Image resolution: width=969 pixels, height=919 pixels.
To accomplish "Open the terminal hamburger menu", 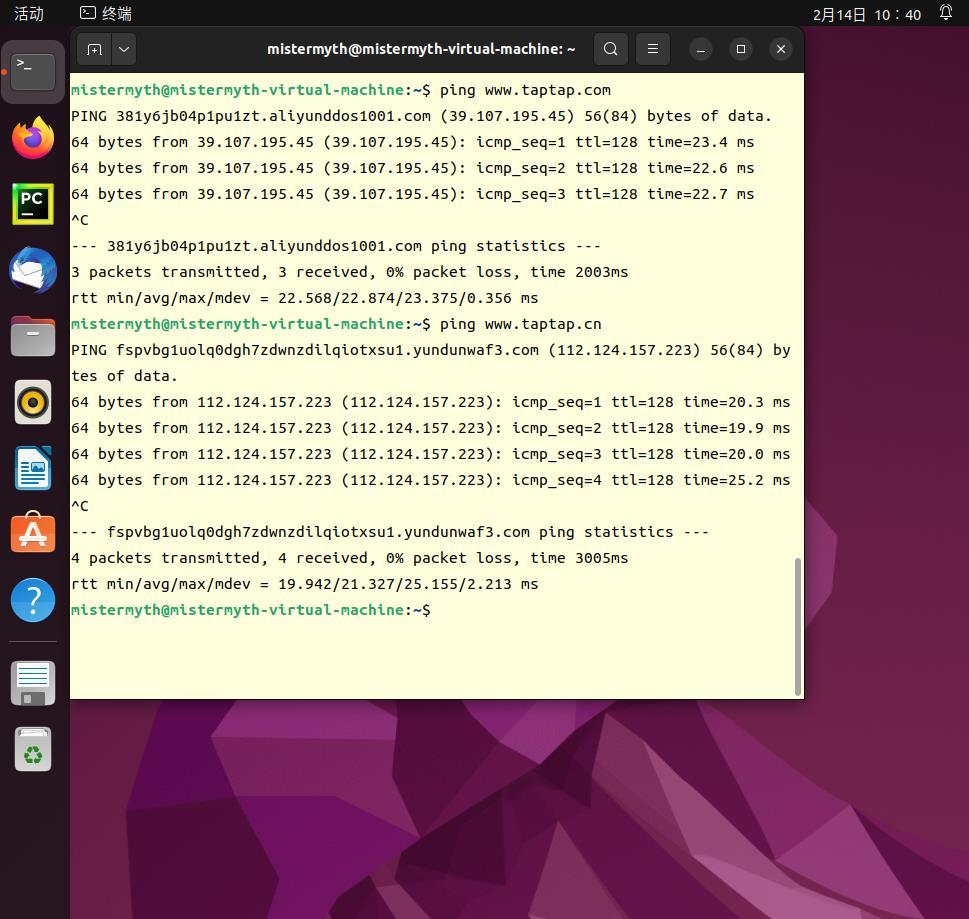I will pos(653,49).
